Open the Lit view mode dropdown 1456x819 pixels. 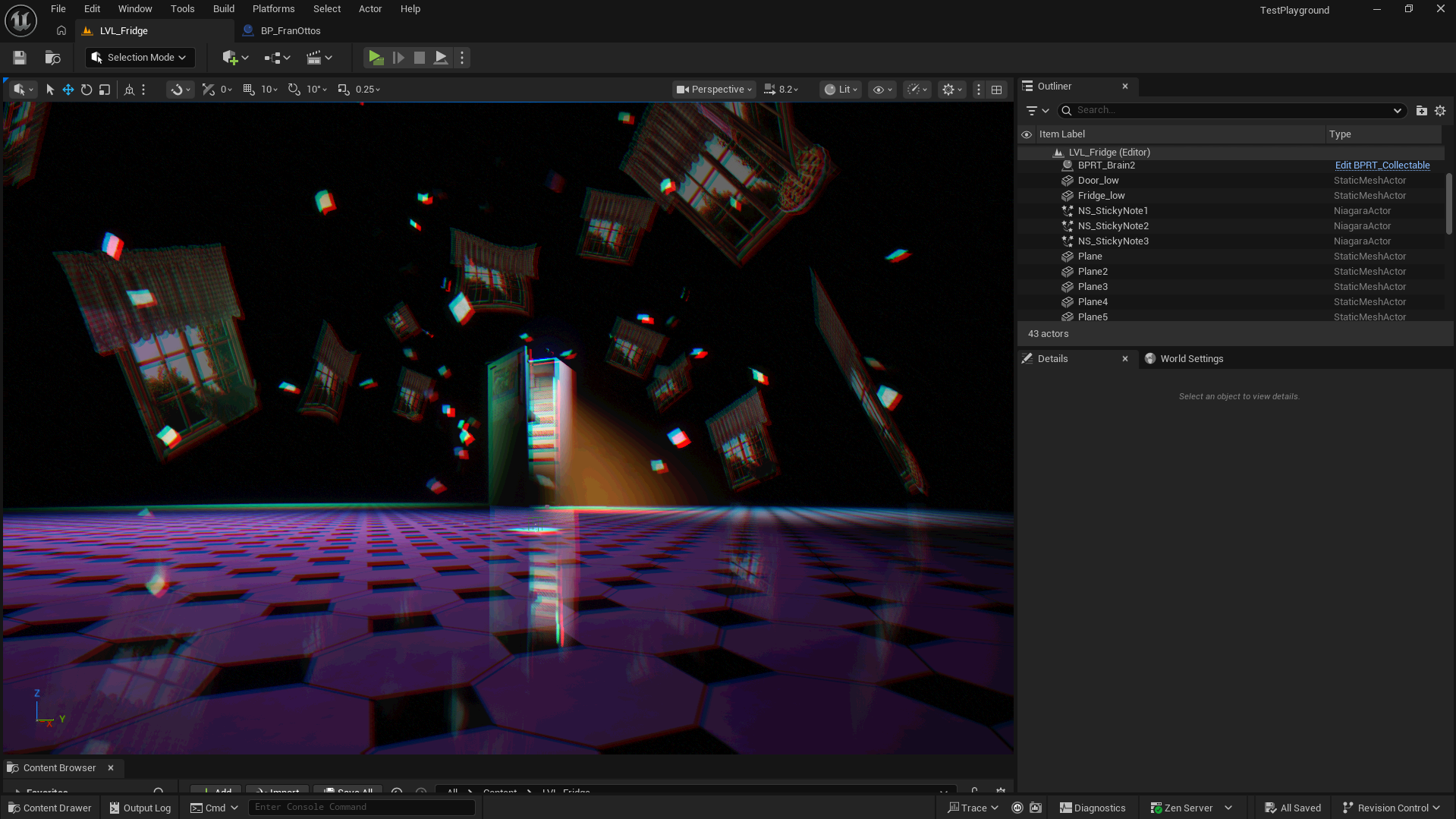[x=841, y=90]
